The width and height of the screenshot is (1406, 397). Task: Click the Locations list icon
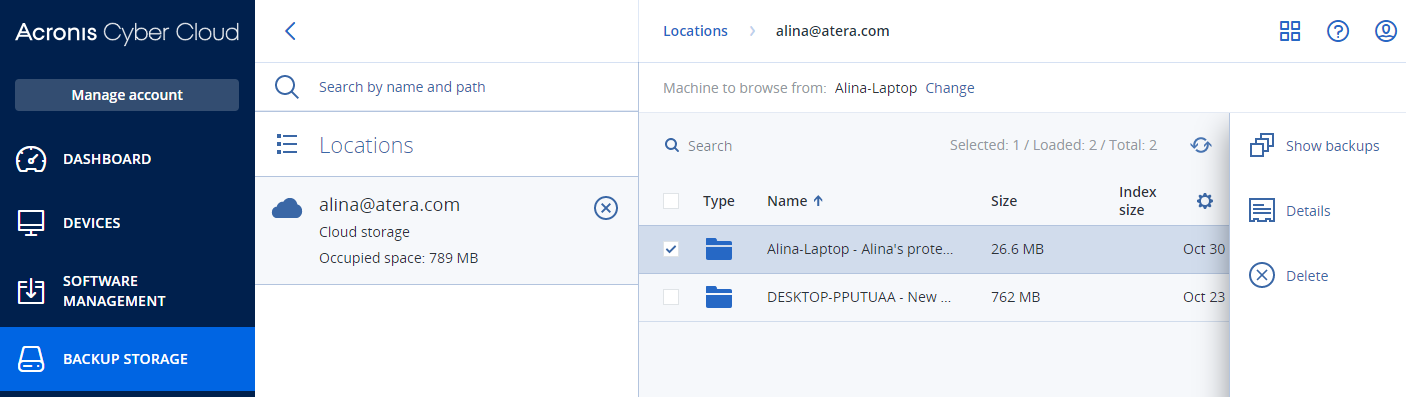(x=287, y=145)
